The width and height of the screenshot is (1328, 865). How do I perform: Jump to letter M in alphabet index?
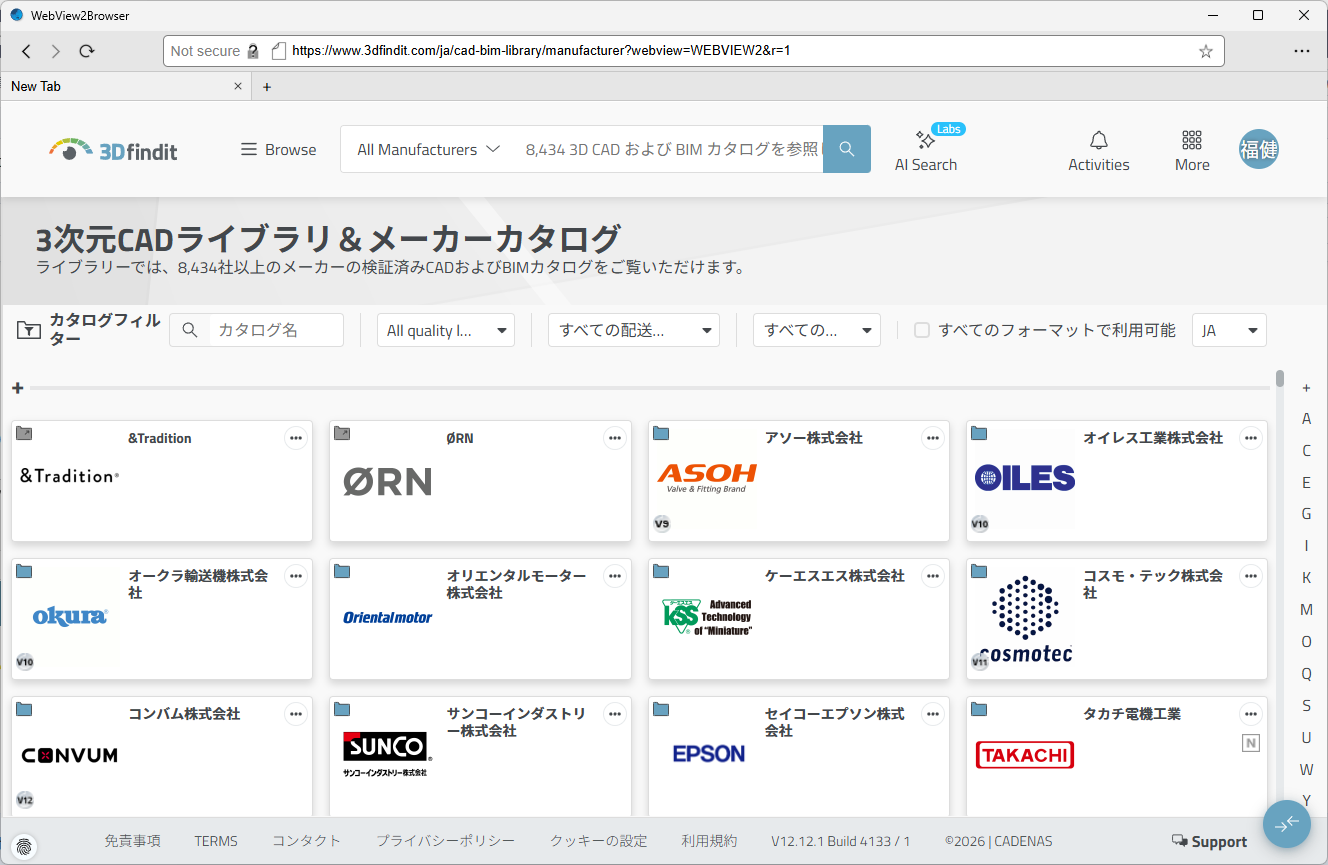coord(1306,610)
